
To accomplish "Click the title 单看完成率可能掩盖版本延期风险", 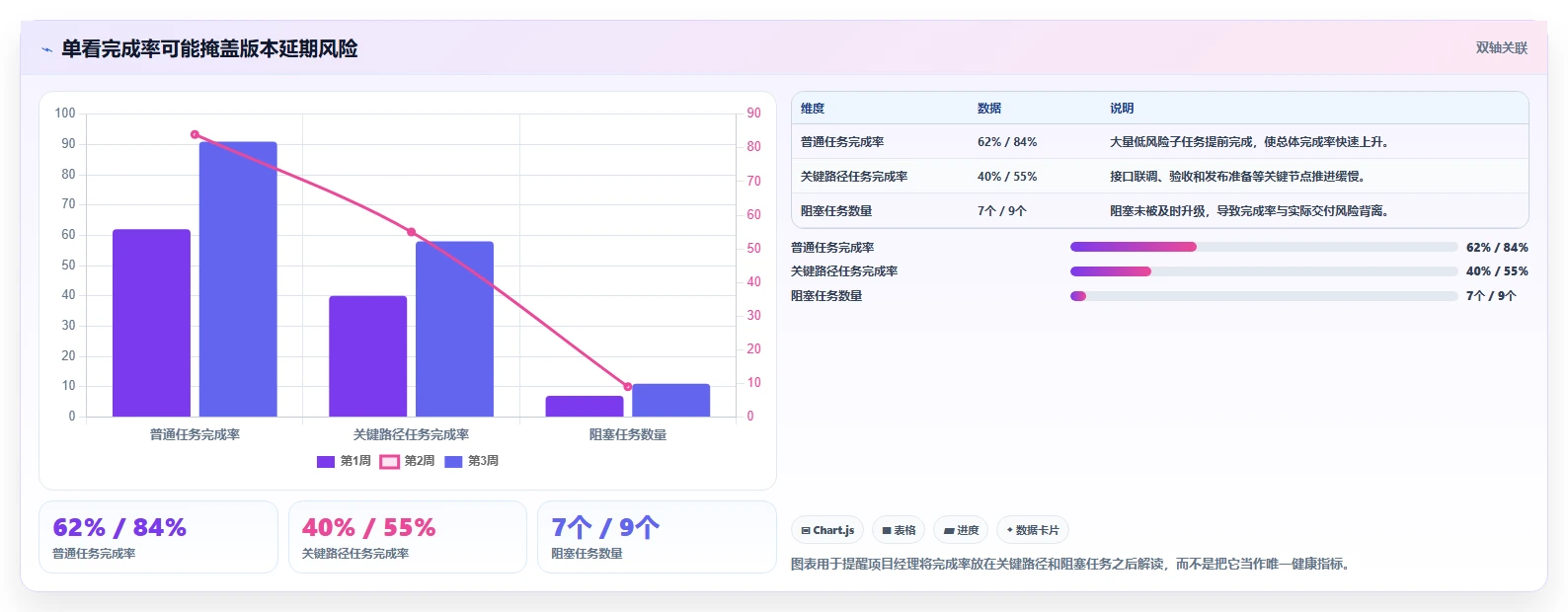I will tap(209, 48).
